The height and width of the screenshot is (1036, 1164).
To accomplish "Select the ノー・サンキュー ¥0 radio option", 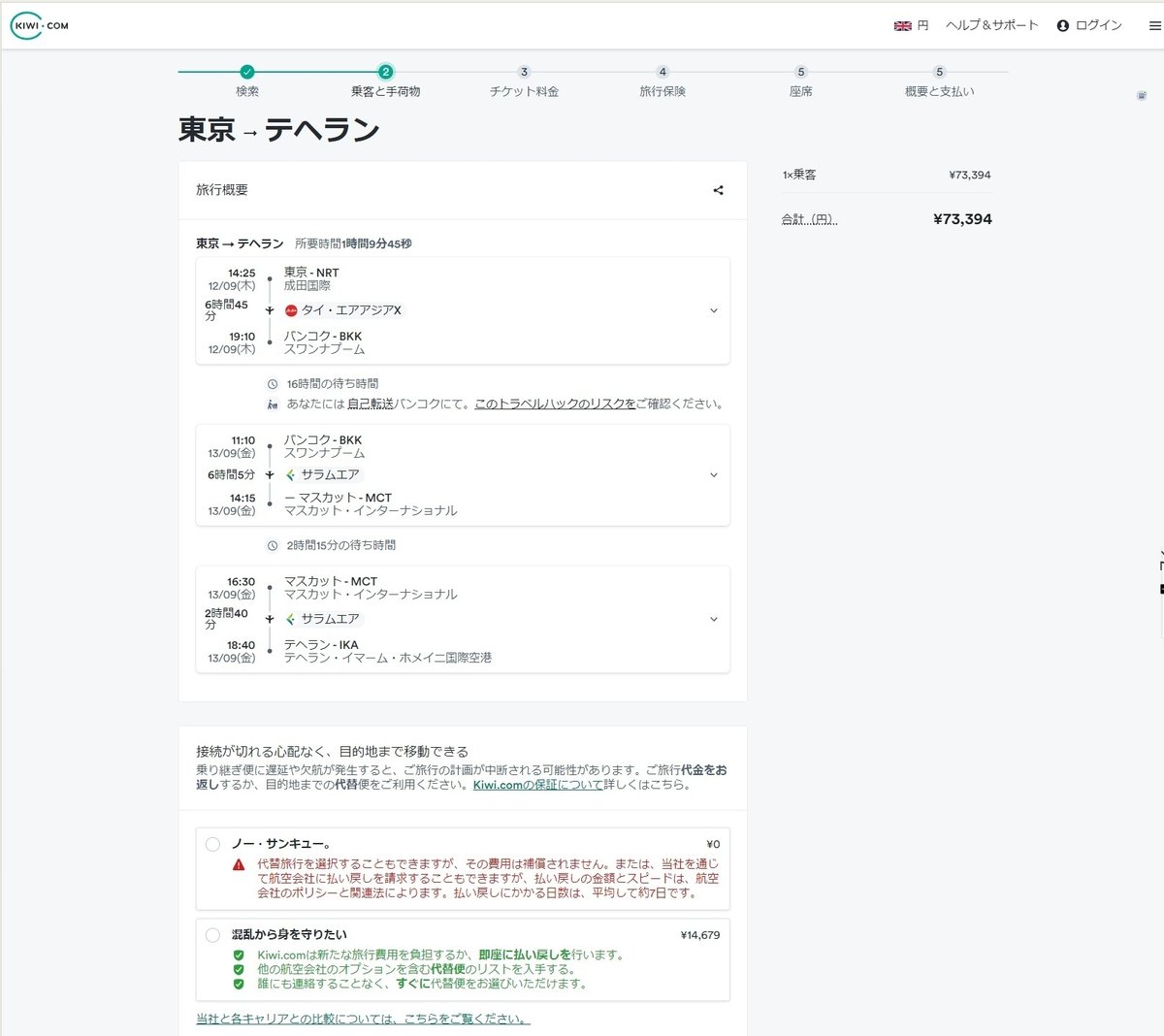I will click(x=212, y=844).
